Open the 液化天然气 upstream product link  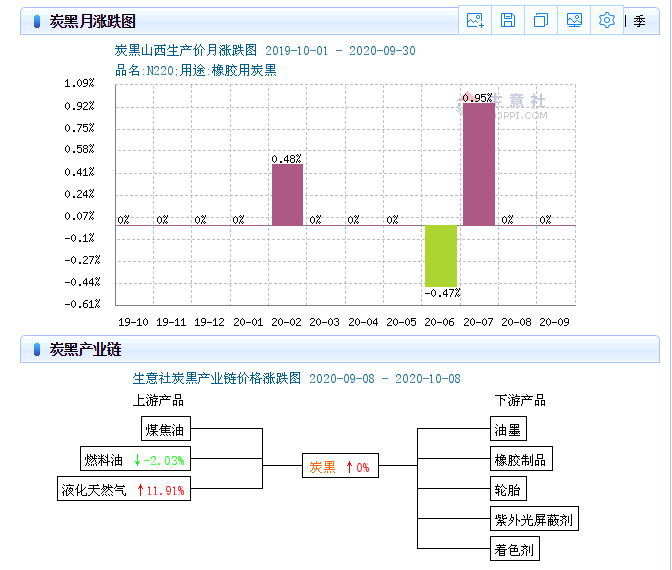(93, 490)
